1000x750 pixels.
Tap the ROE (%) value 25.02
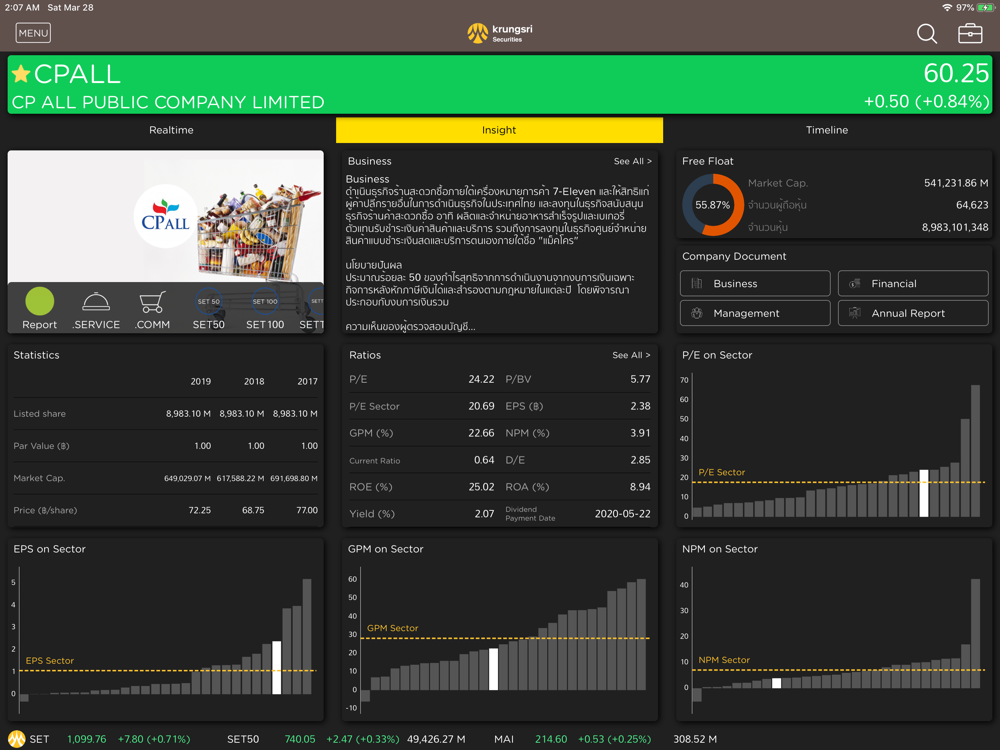click(481, 487)
